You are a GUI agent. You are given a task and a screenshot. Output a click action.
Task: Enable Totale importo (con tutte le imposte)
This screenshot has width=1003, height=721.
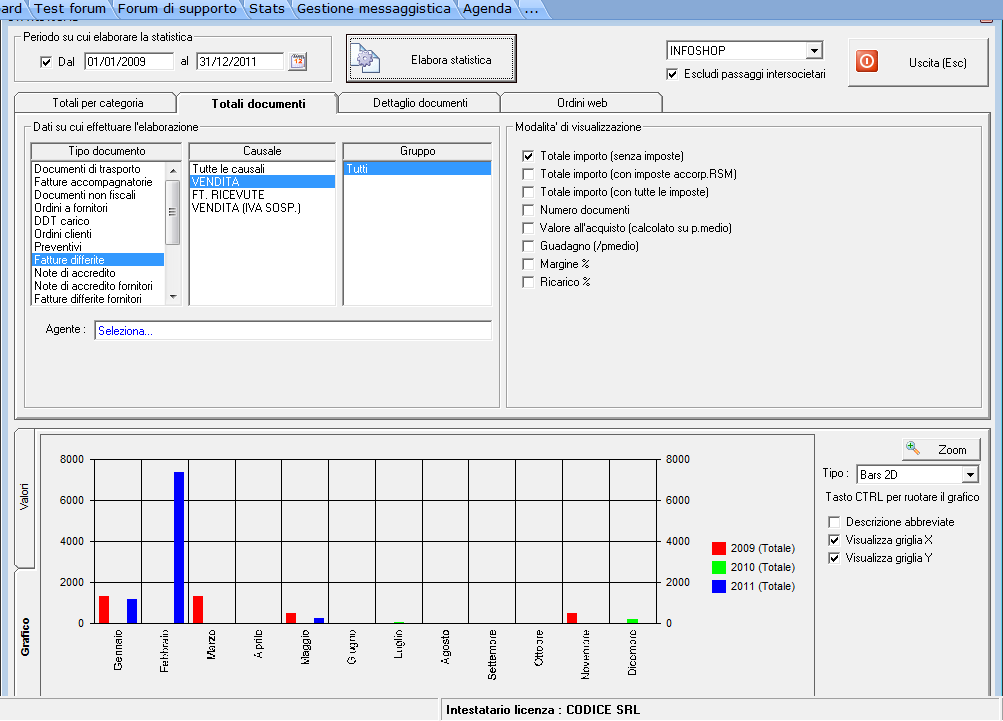pos(528,192)
